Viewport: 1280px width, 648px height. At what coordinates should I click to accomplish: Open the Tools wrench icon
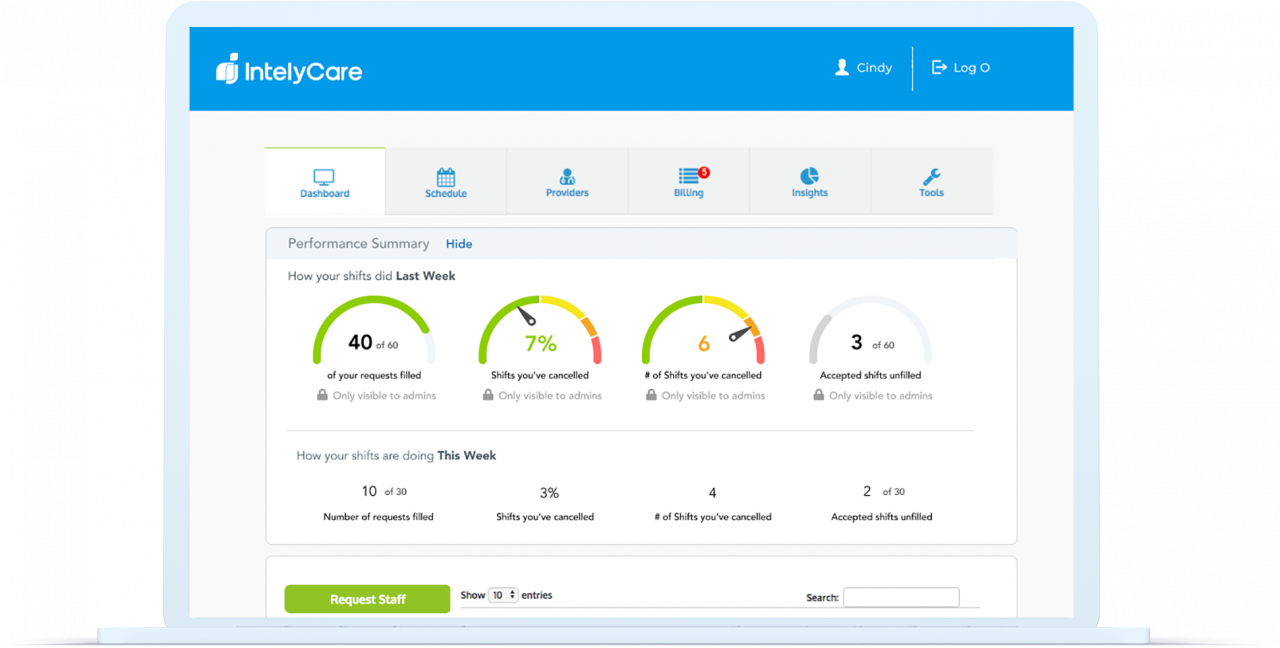coord(931,176)
